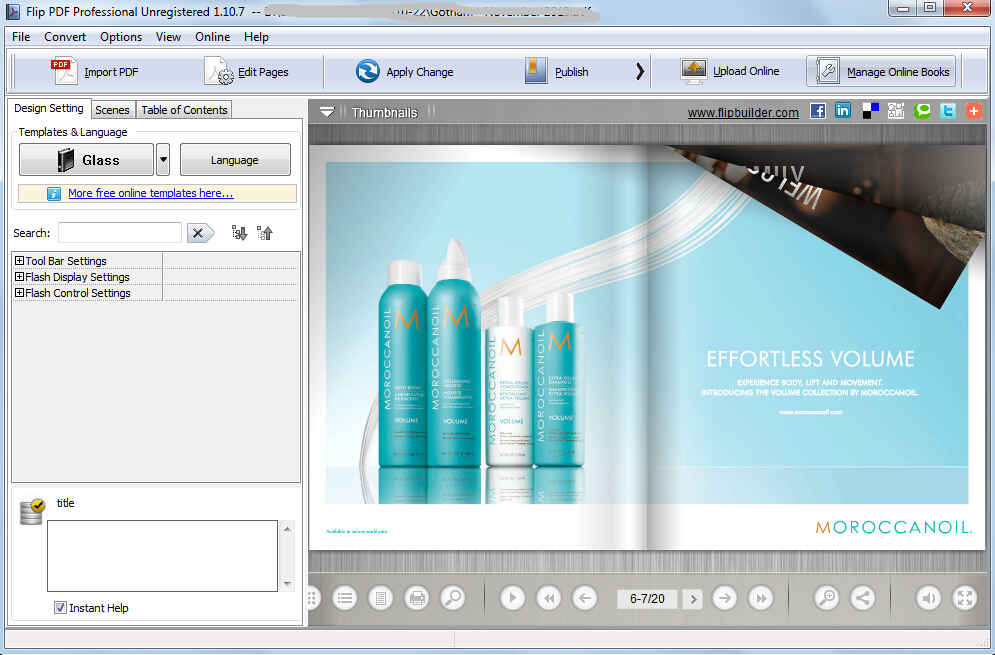Screen dimensions: 995x655
Task: Toggle the Thumbnails dropdown arrow
Action: coord(327,112)
